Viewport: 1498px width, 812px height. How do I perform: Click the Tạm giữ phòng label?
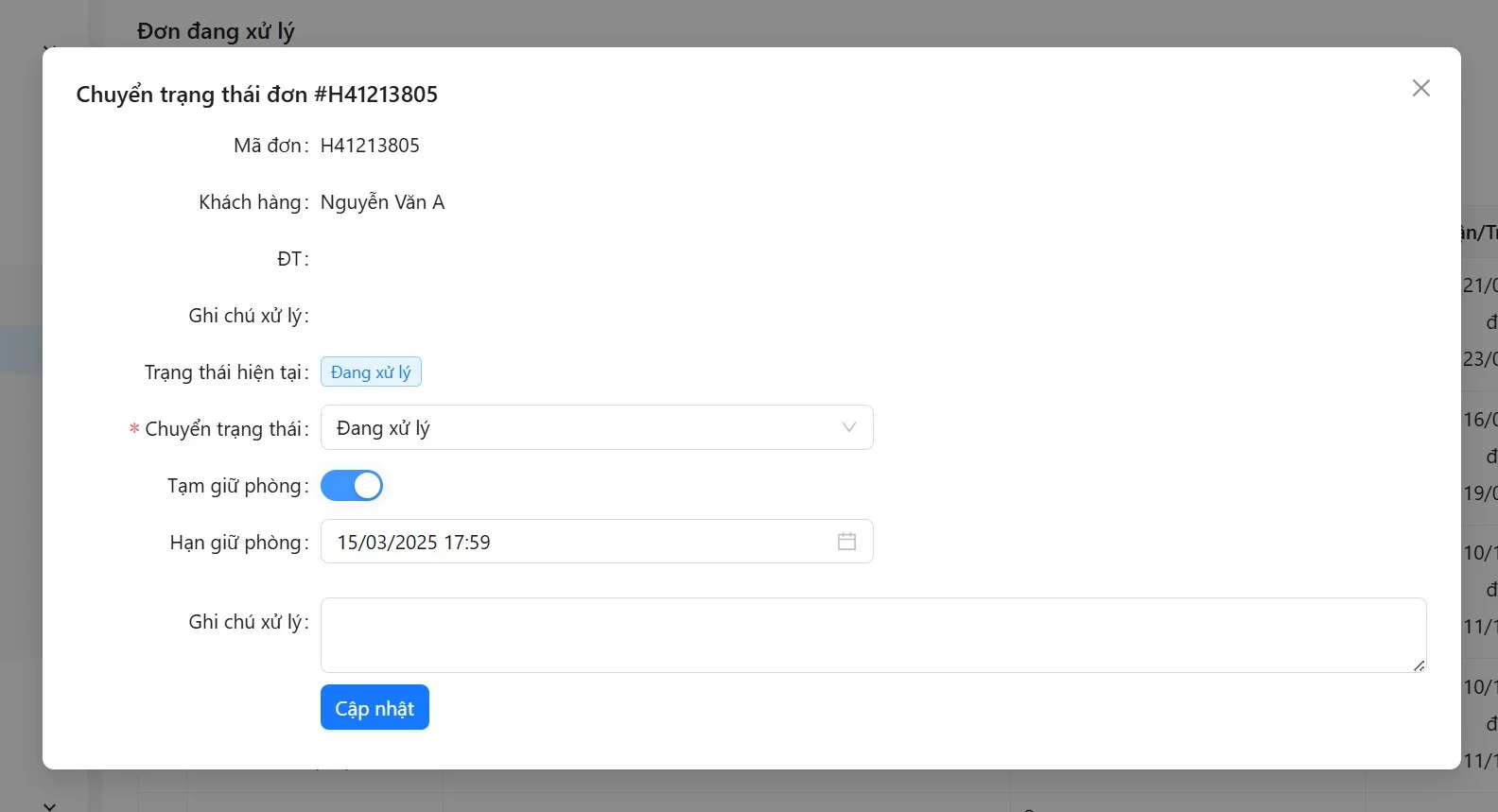[235, 486]
